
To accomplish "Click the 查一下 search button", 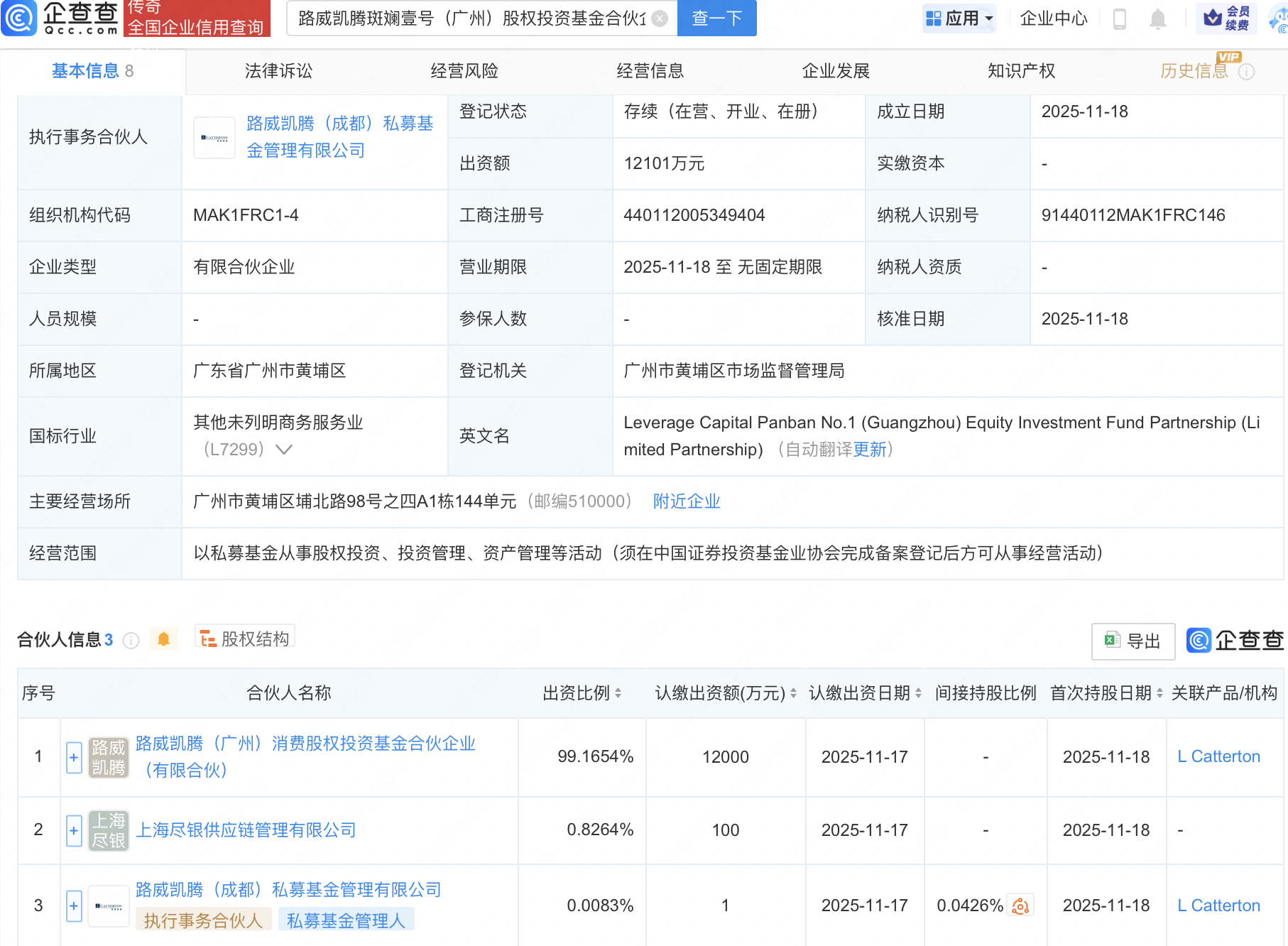I will [716, 18].
